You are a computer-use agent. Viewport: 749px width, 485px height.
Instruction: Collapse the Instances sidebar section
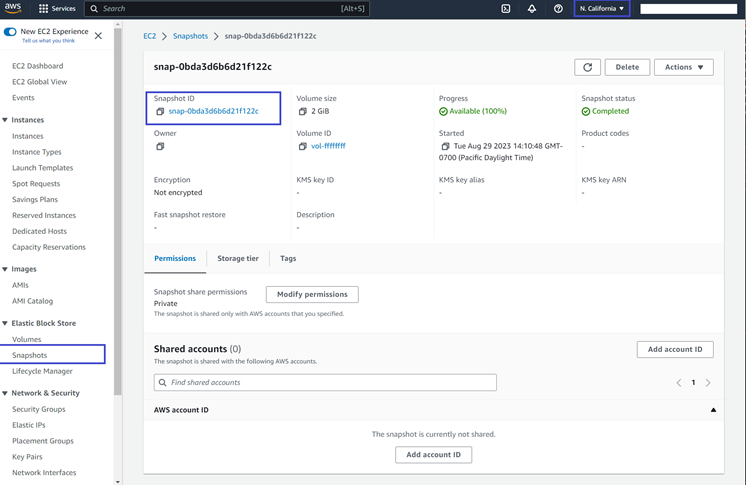(x=5, y=120)
